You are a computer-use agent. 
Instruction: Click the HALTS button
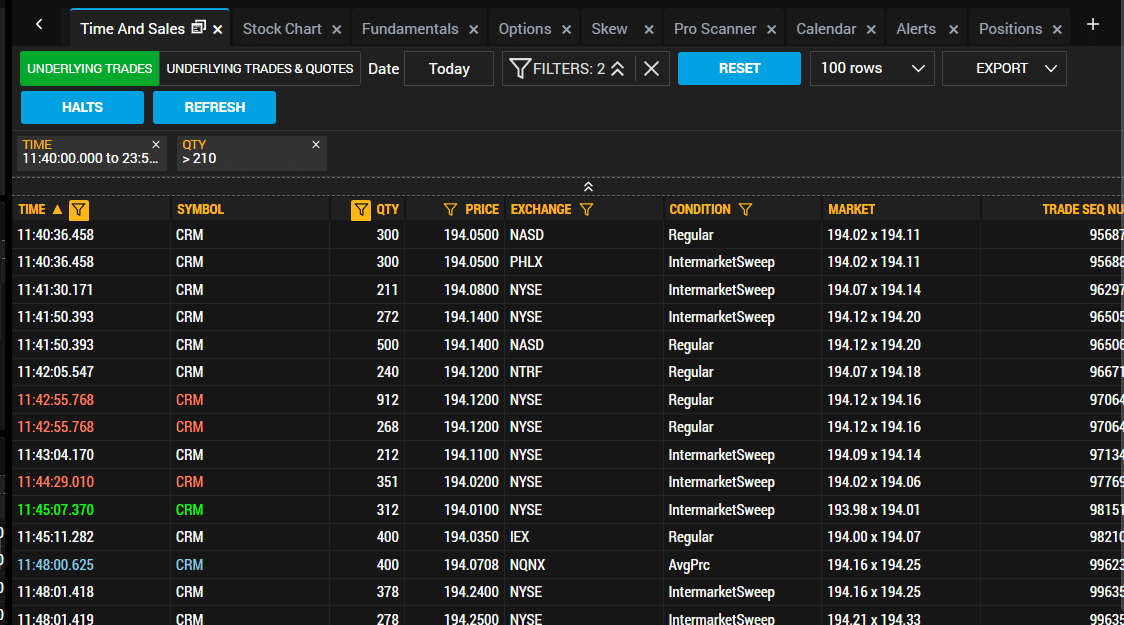tap(82, 108)
